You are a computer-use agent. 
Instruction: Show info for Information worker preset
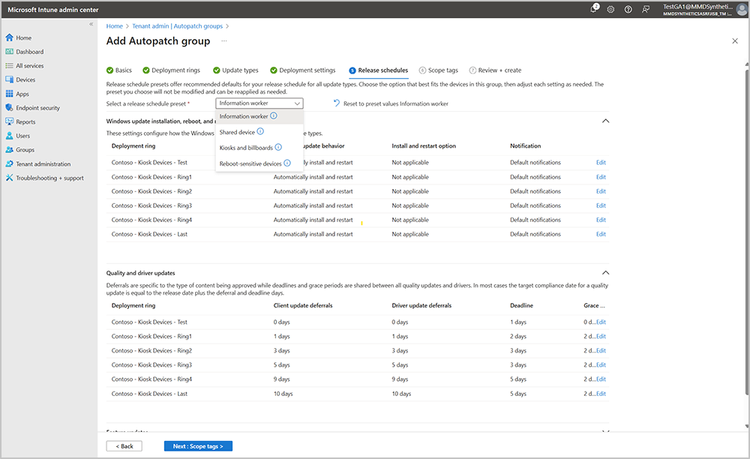pos(274,116)
